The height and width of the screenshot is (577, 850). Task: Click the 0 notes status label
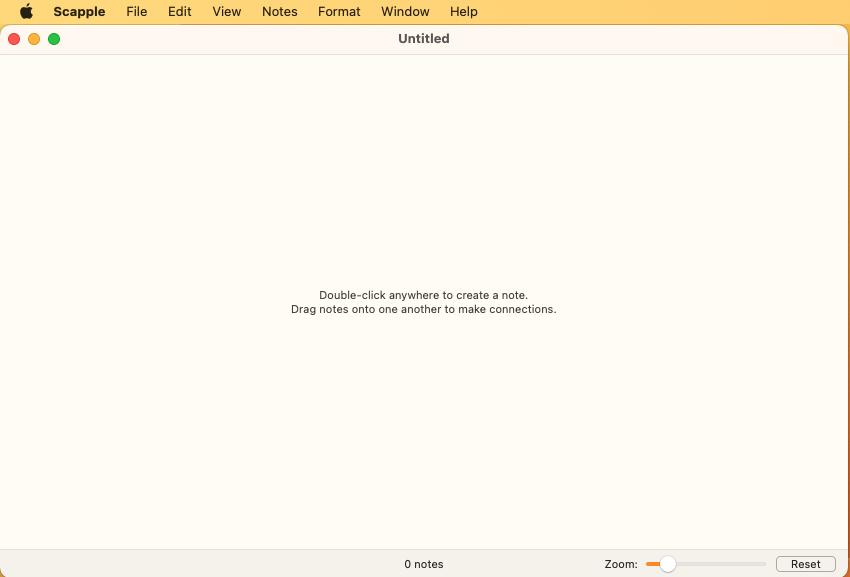click(x=424, y=564)
